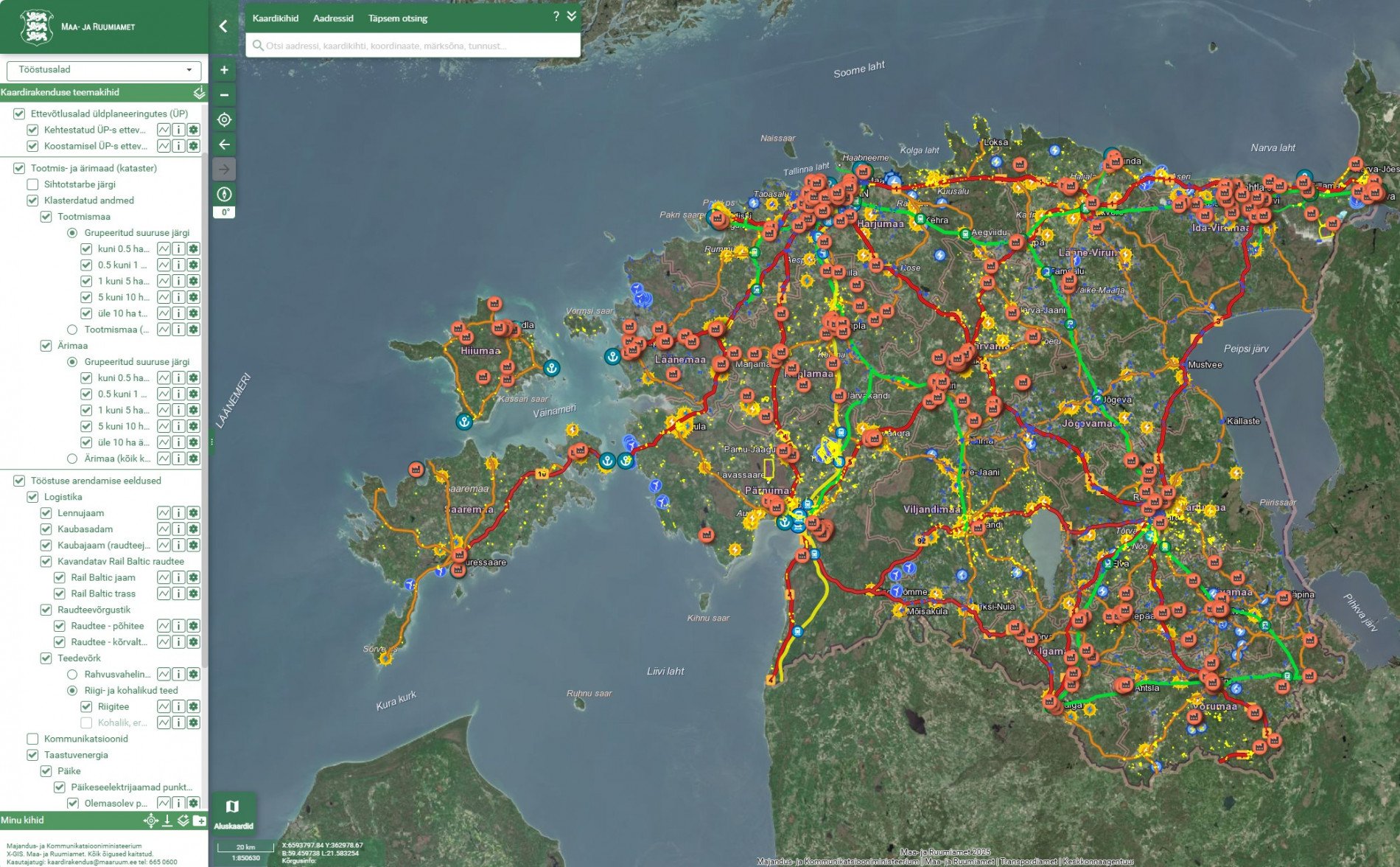Zoom out of the map
The height and width of the screenshot is (867, 1400).
click(224, 95)
